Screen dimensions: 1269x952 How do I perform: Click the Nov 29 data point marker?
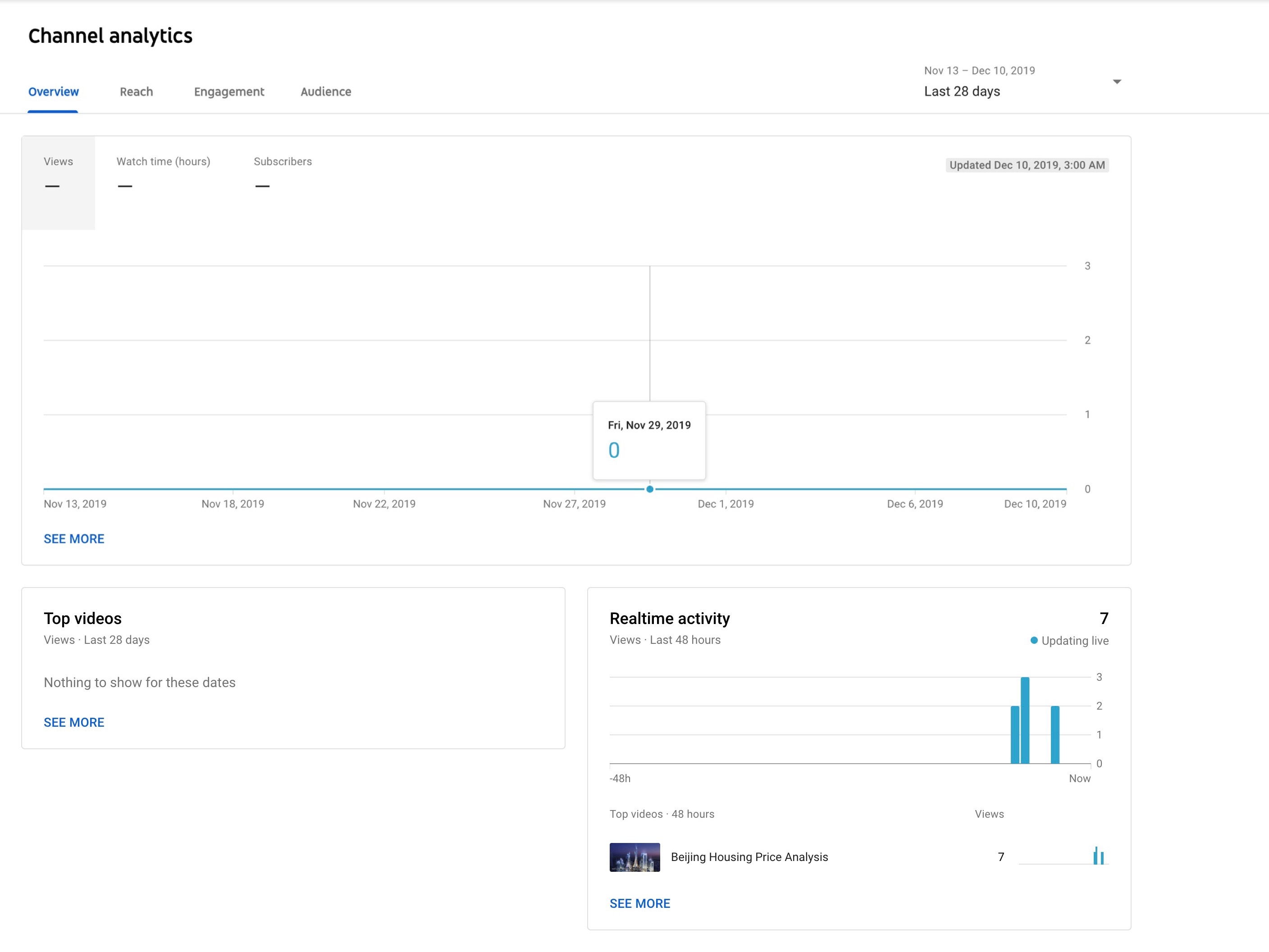[x=649, y=489]
